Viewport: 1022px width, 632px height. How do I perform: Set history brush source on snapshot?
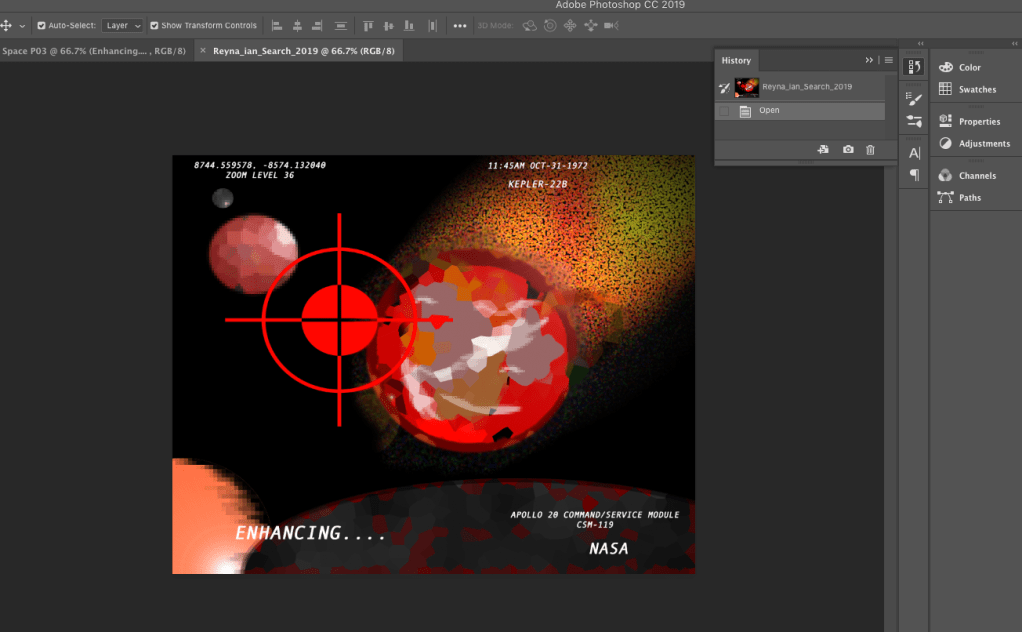pyautogui.click(x=724, y=87)
